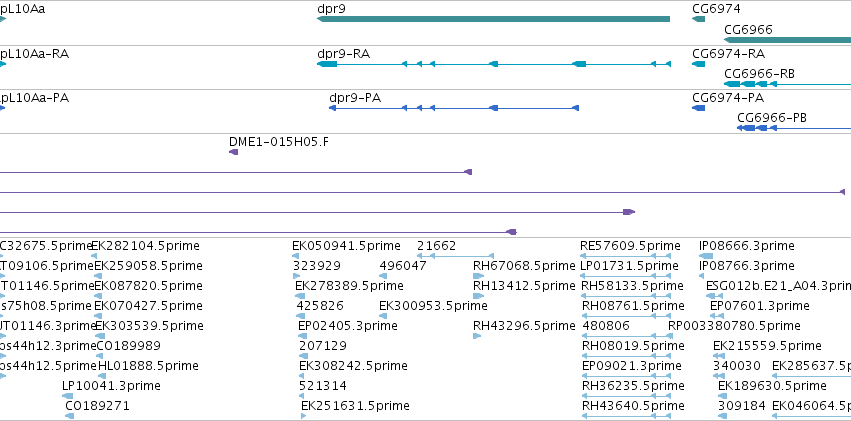Click the purple DME1-015H05.F feature glyph

pyautogui.click(x=233, y=152)
